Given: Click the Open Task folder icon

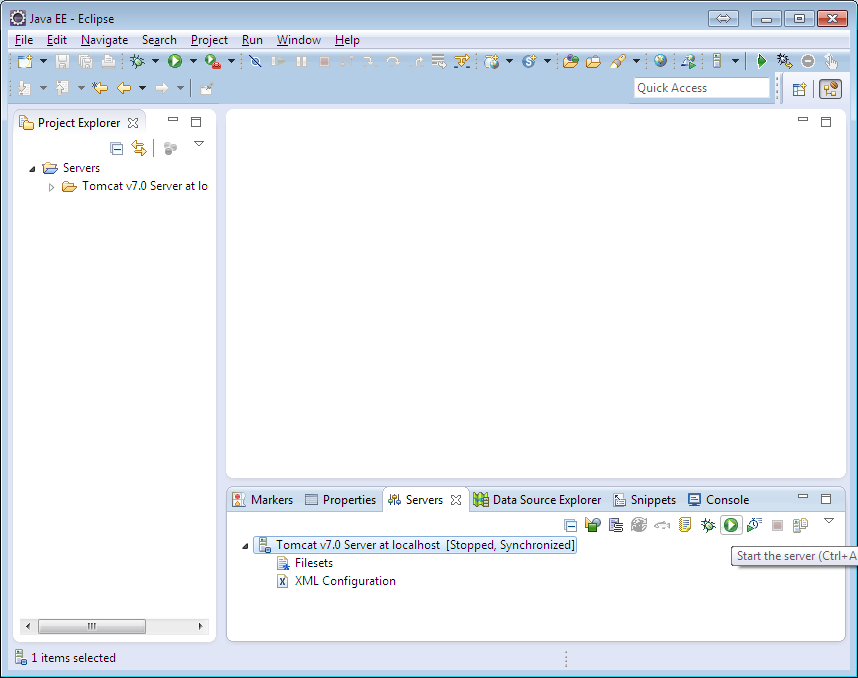Looking at the screenshot, I should [593, 61].
